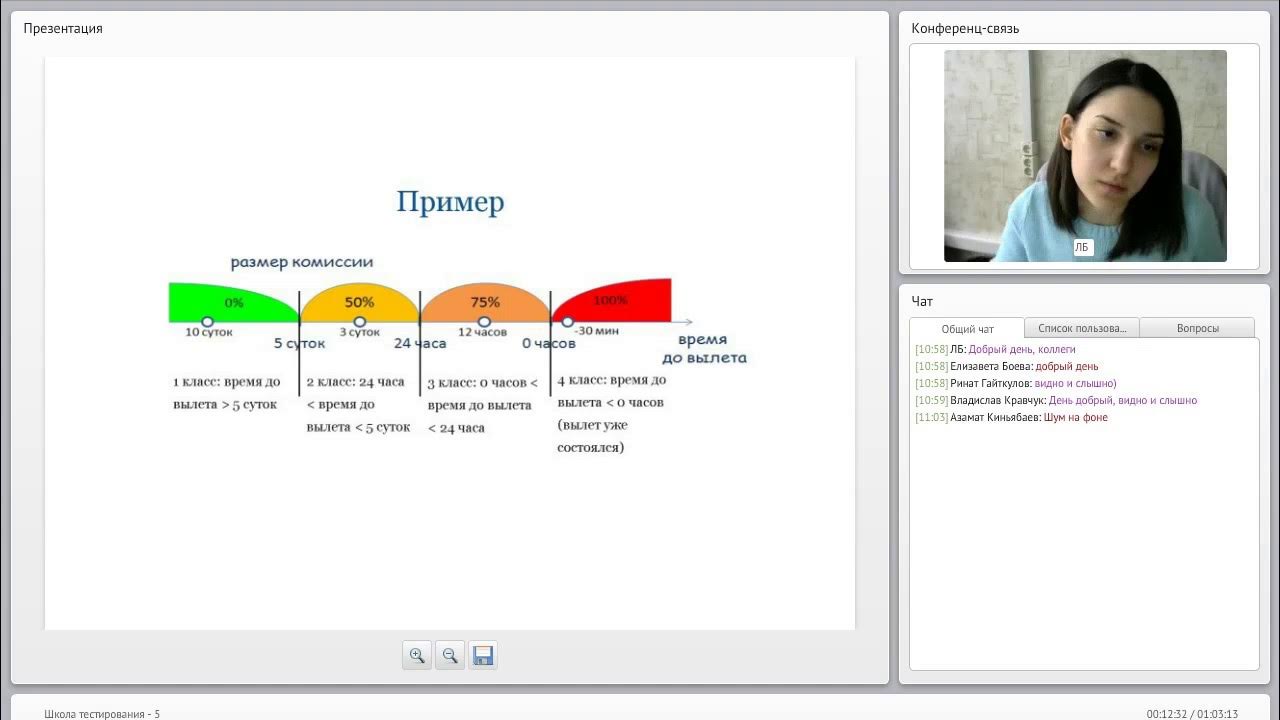Click the playback time 00:12:32 / 01:03:13

(x=1192, y=714)
